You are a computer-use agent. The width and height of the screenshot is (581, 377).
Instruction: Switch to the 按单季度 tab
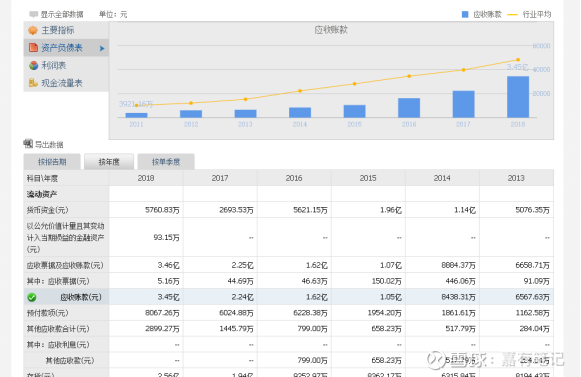tap(166, 162)
